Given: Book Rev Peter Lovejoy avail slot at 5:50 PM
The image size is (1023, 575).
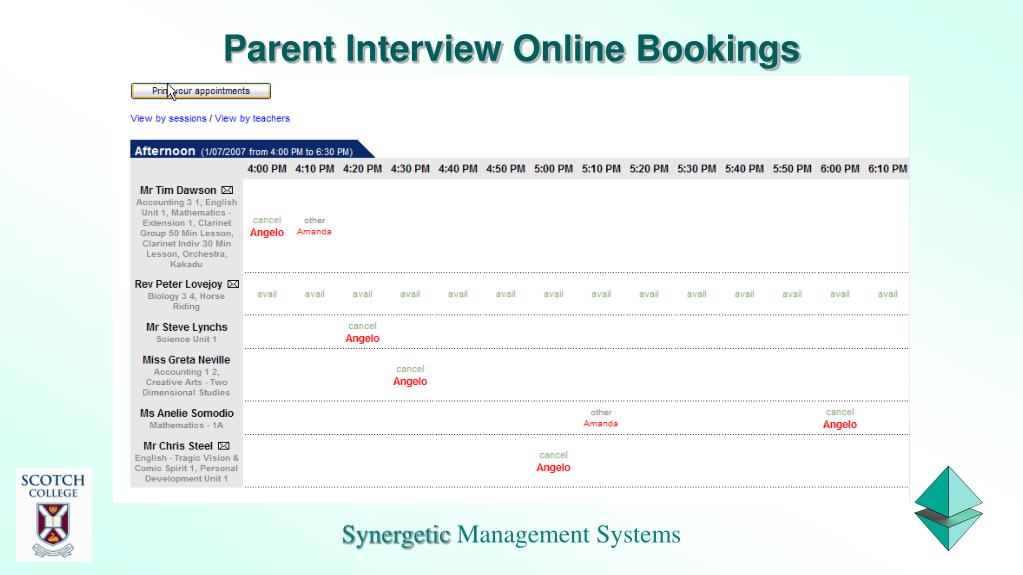Looking at the screenshot, I should (792, 294).
